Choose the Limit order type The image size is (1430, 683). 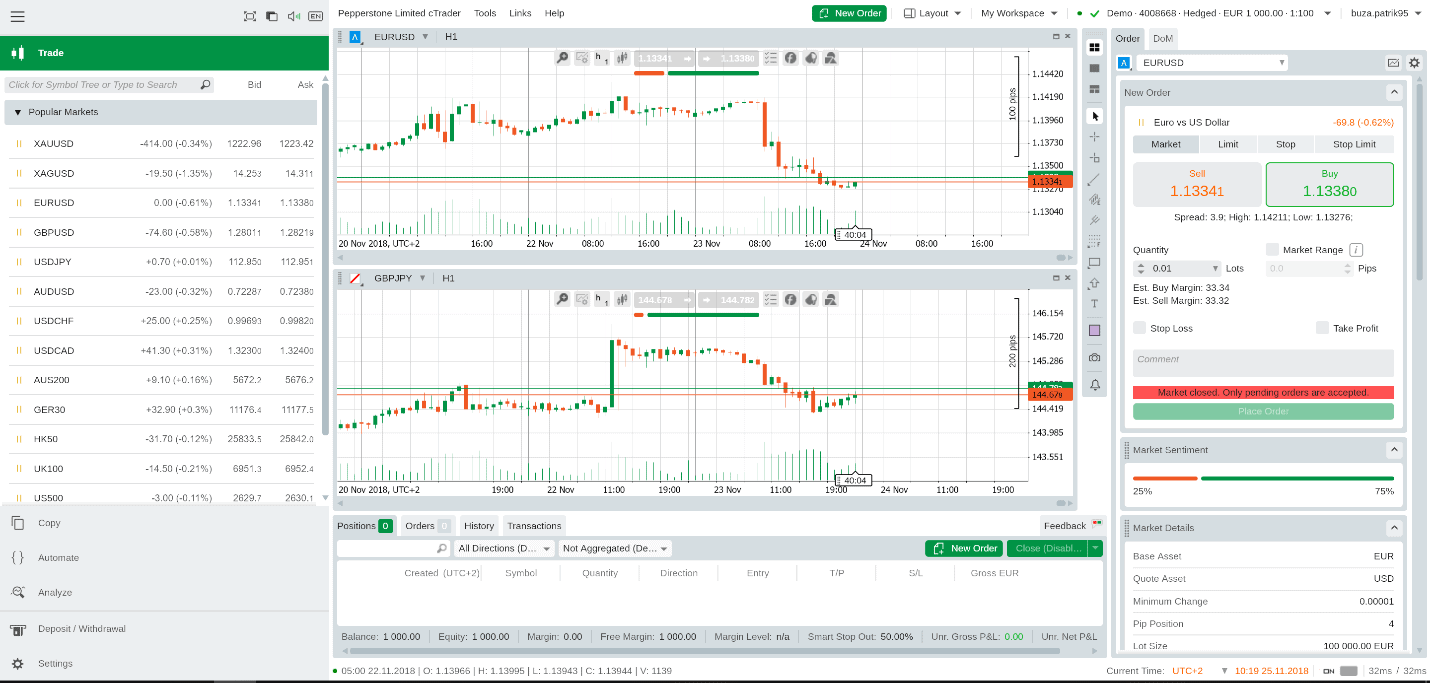1228,144
